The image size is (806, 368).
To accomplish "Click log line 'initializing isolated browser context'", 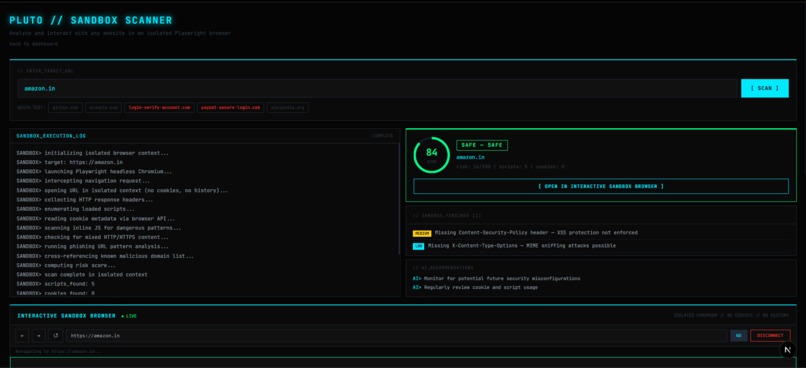I will point(92,153).
